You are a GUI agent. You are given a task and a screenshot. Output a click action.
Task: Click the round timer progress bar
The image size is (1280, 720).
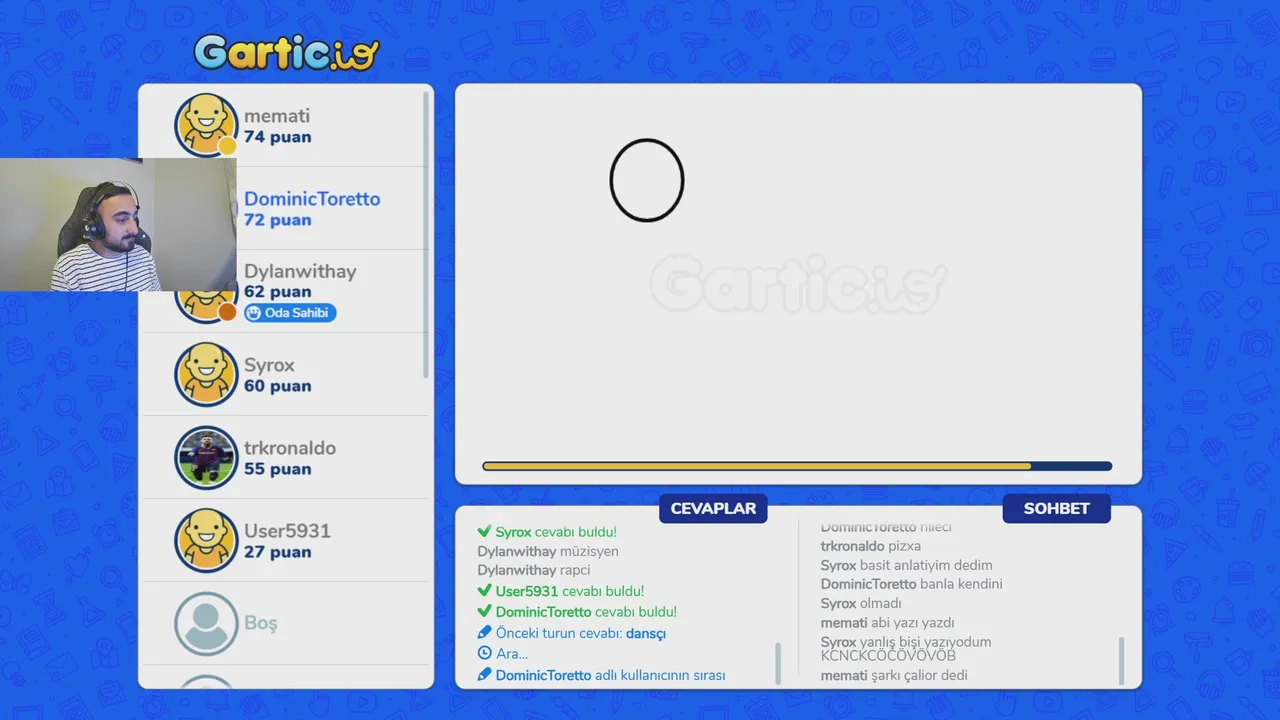tap(797, 466)
